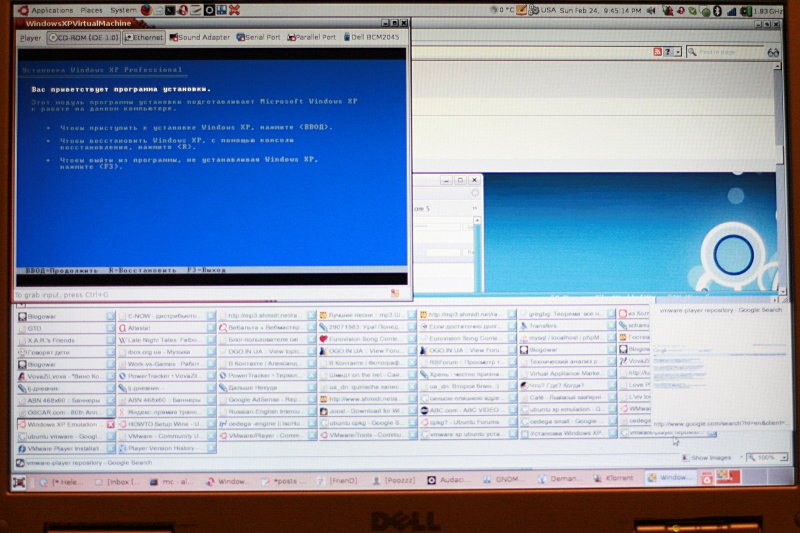800x533 pixels.
Task: Expand the zoom 100% dropdown in the status bar
Action: click(x=764, y=457)
